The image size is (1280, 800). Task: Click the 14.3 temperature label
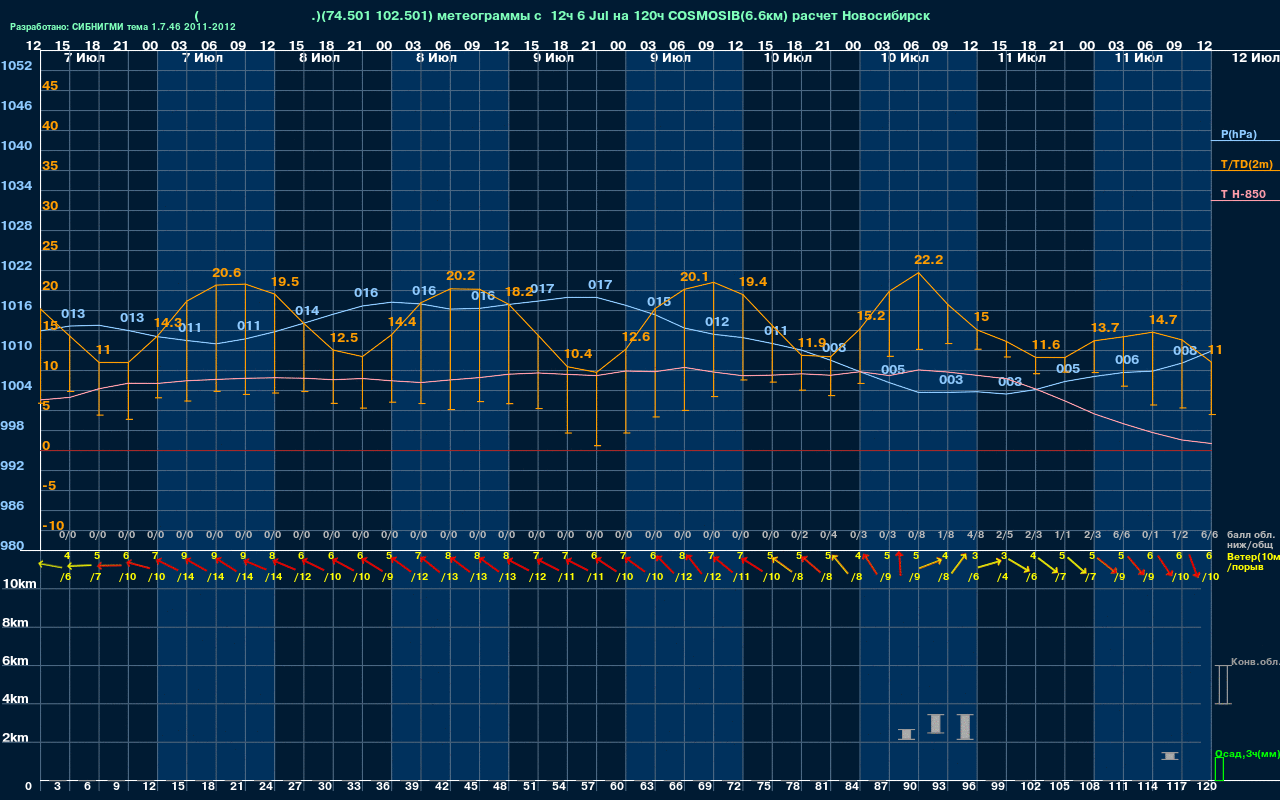[168, 322]
